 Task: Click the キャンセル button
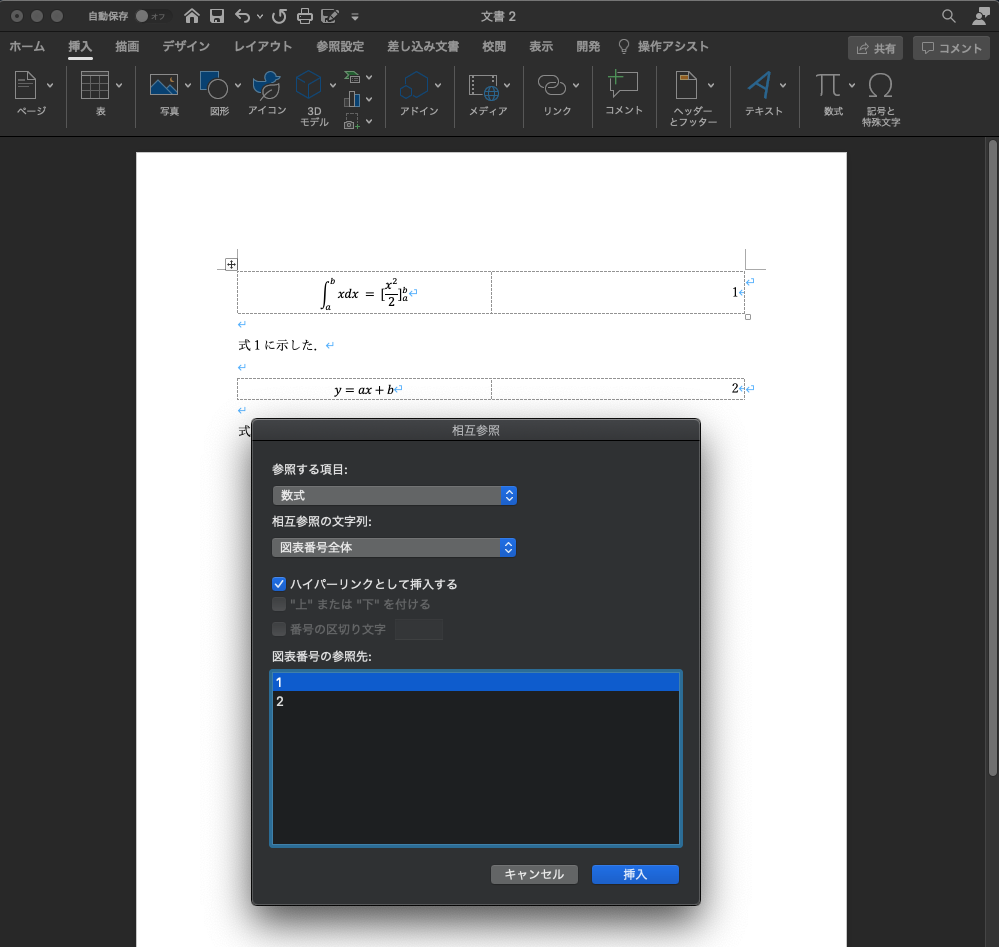(534, 874)
